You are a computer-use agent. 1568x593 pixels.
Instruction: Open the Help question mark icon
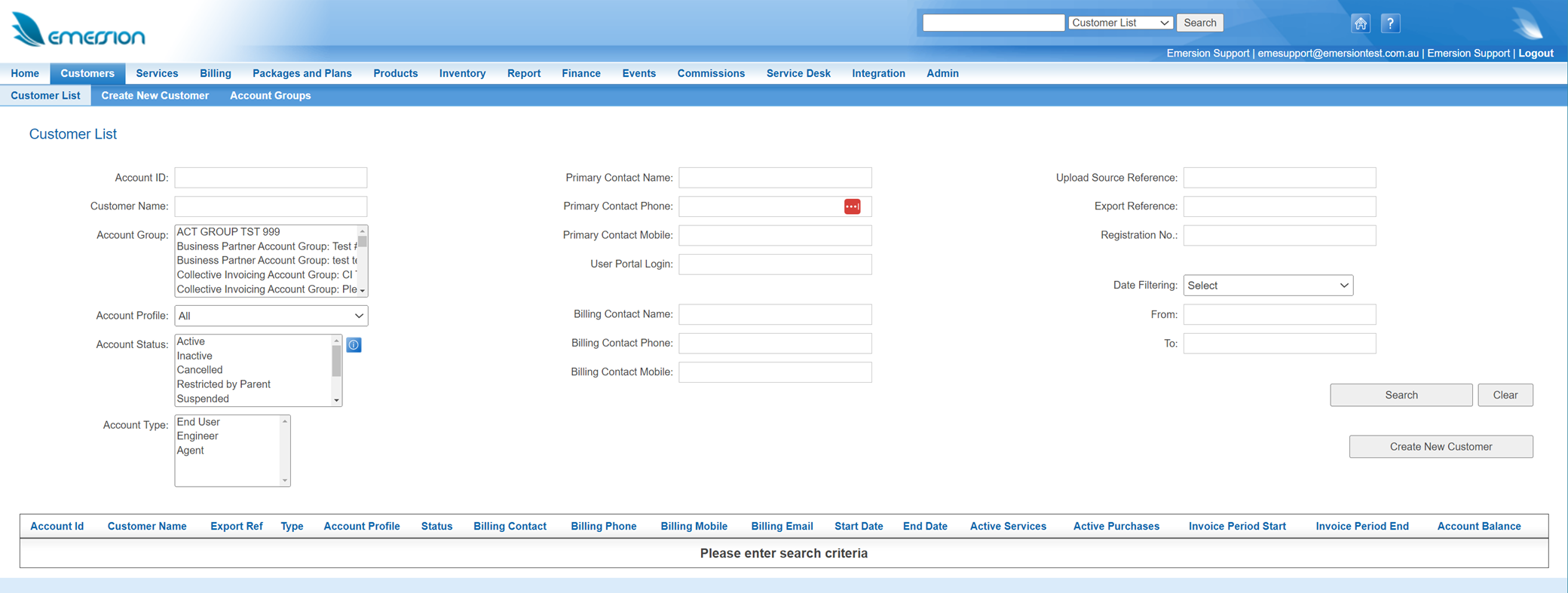[1390, 23]
